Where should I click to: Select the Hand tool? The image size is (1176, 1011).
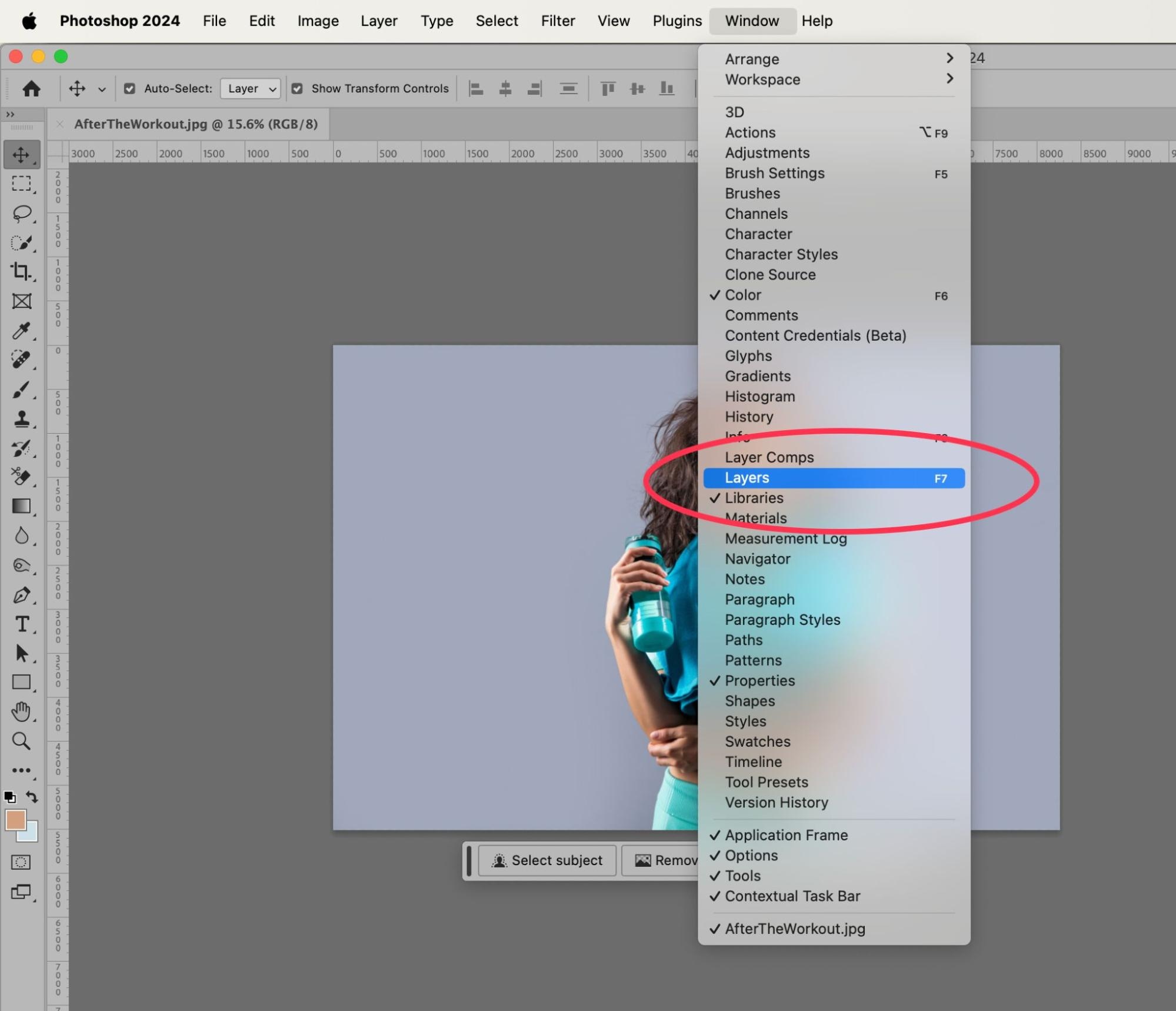pos(22,711)
